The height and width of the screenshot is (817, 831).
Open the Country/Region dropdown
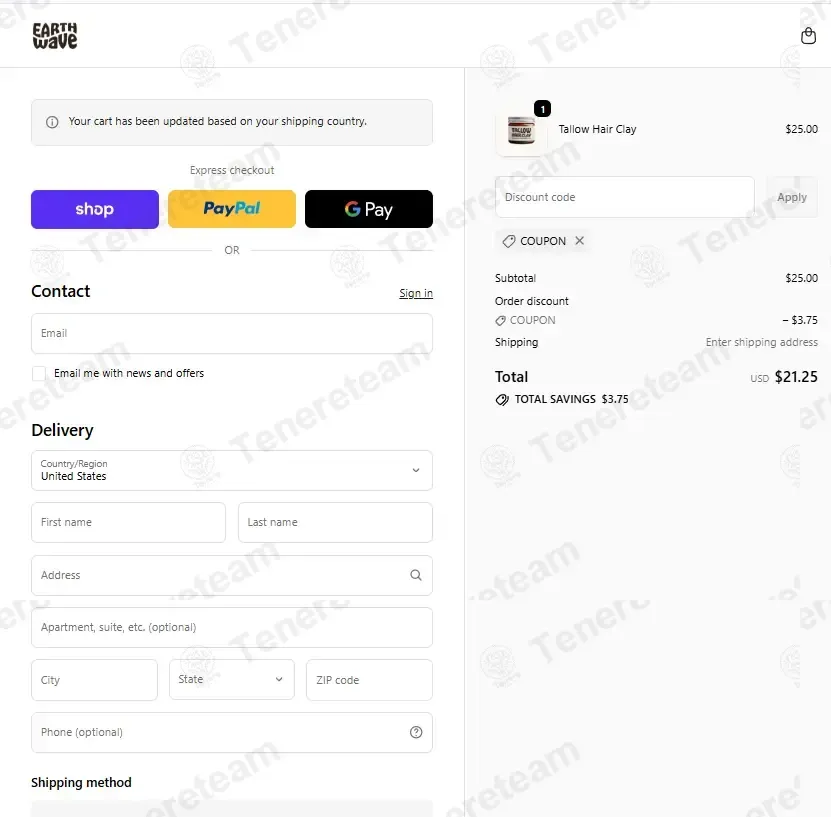(x=232, y=470)
